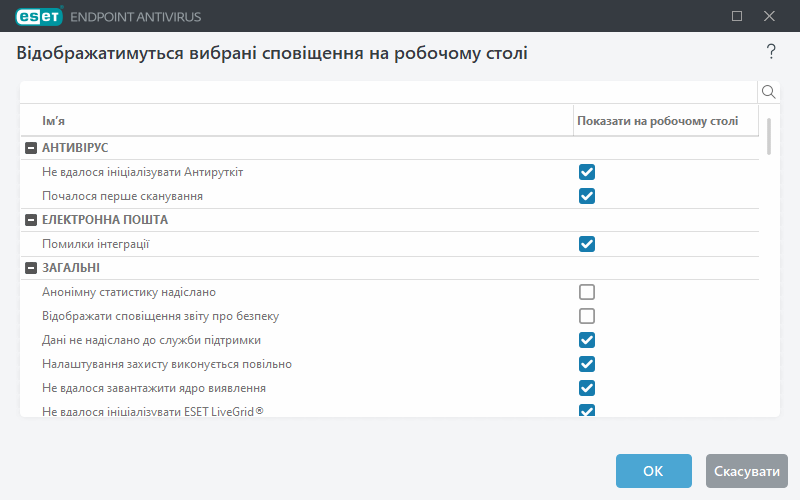Select 'Відображати сповіщення звіту про безпеку' text

click(x=160, y=316)
